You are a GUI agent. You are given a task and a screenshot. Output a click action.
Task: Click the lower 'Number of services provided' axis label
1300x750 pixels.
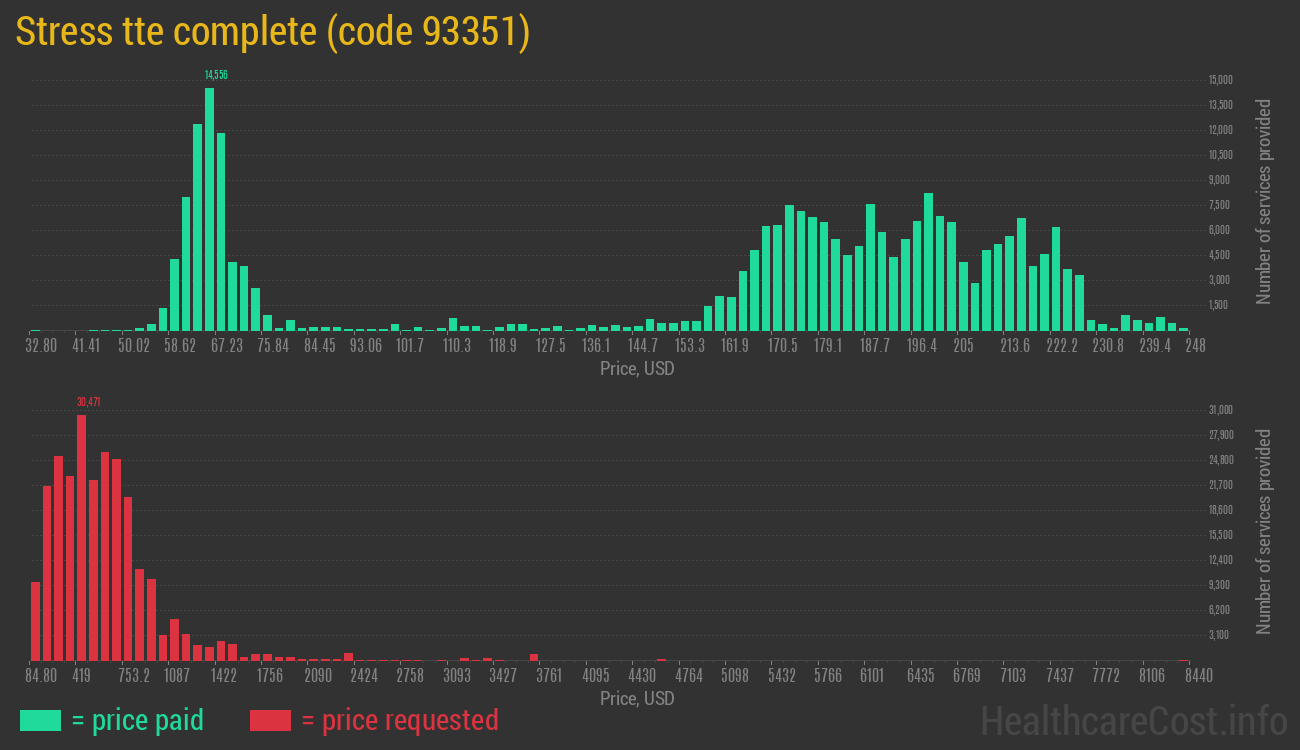pos(1264,531)
